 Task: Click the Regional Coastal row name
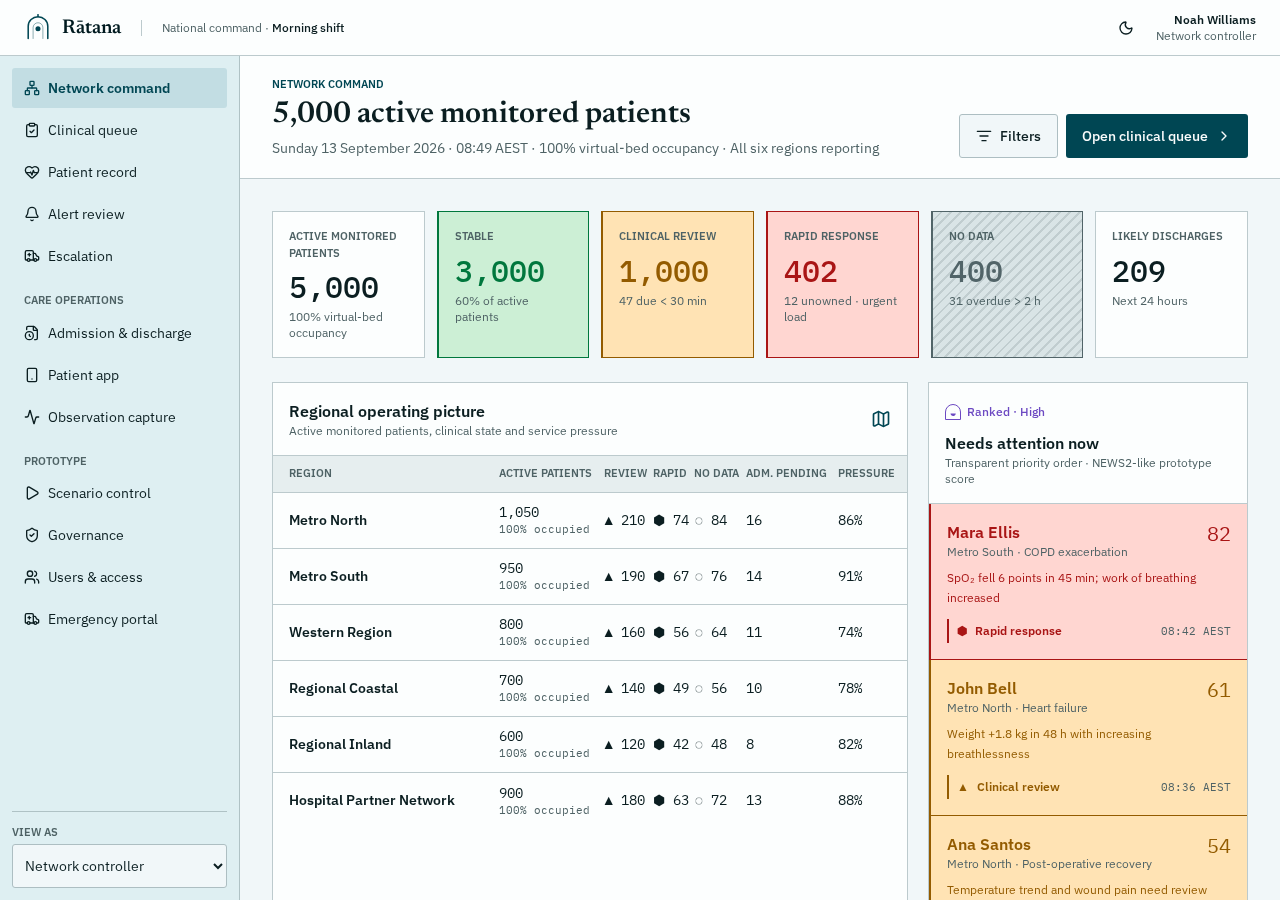(343, 688)
